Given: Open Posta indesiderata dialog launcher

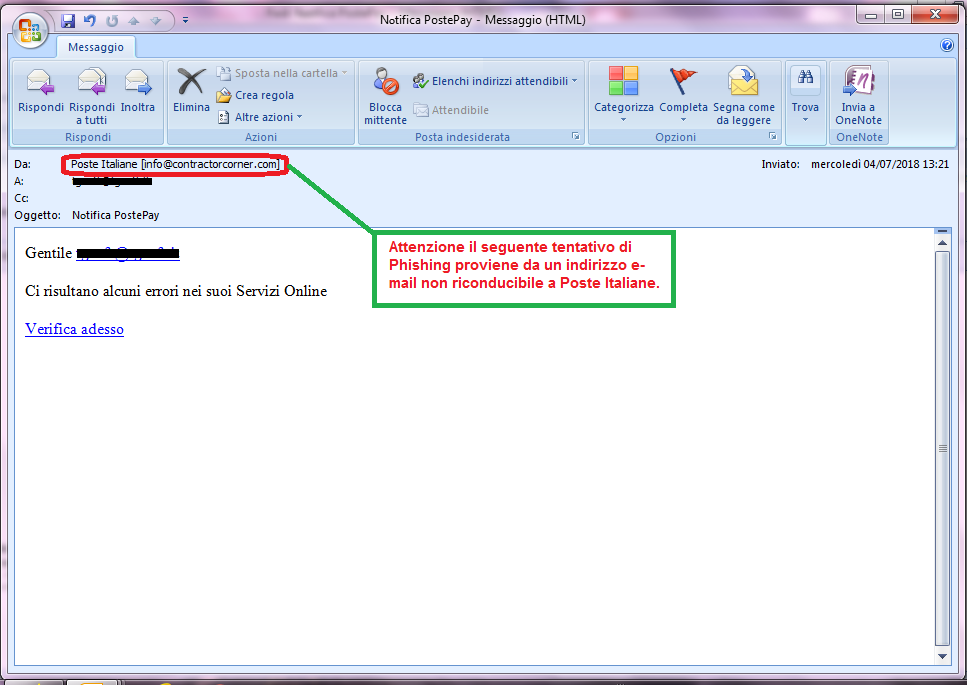Looking at the screenshot, I should click(x=575, y=136).
